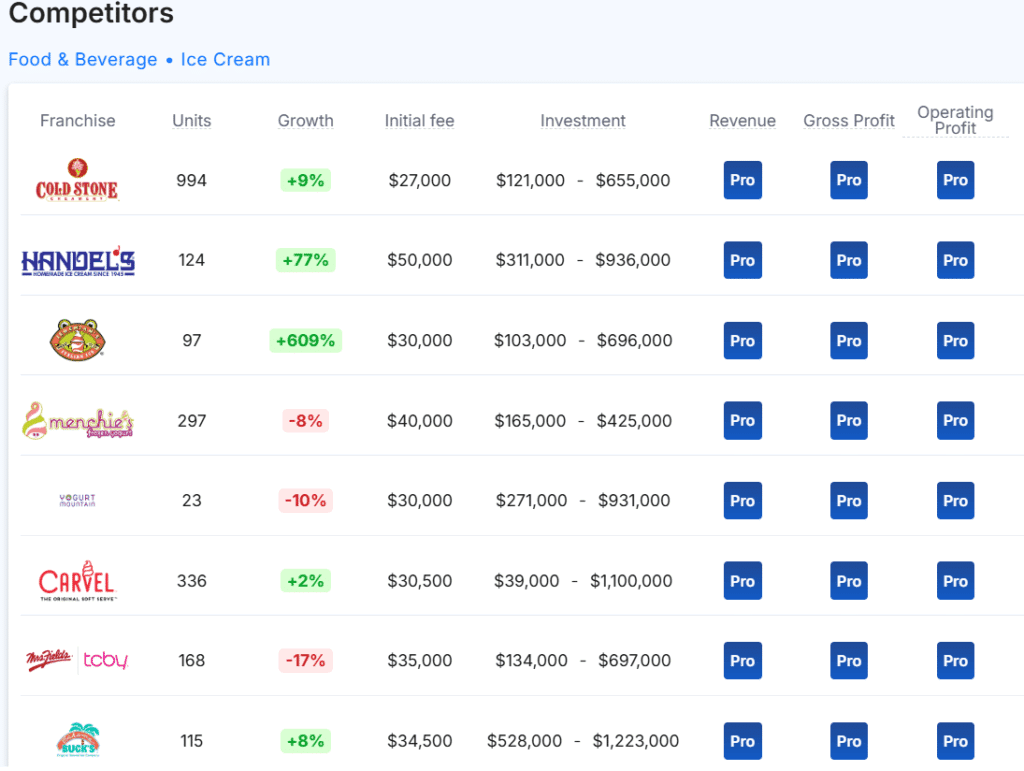Viewport: 1024px width, 771px height.
Task: Unlock Handel's Revenue Pro badge
Action: 743,260
